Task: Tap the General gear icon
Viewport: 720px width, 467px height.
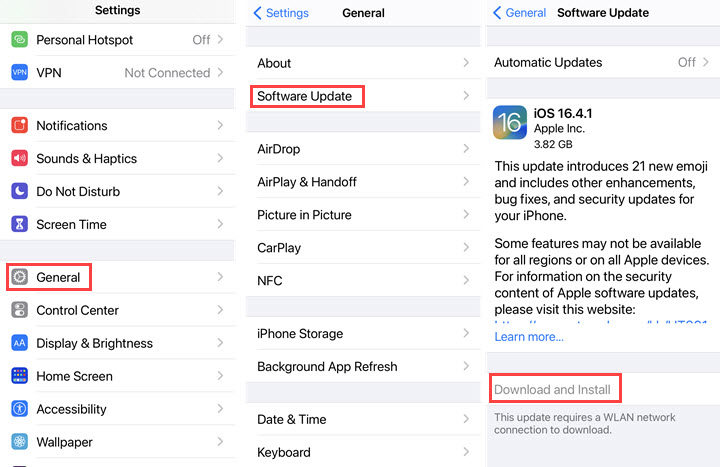Action: pyautogui.click(x=19, y=277)
